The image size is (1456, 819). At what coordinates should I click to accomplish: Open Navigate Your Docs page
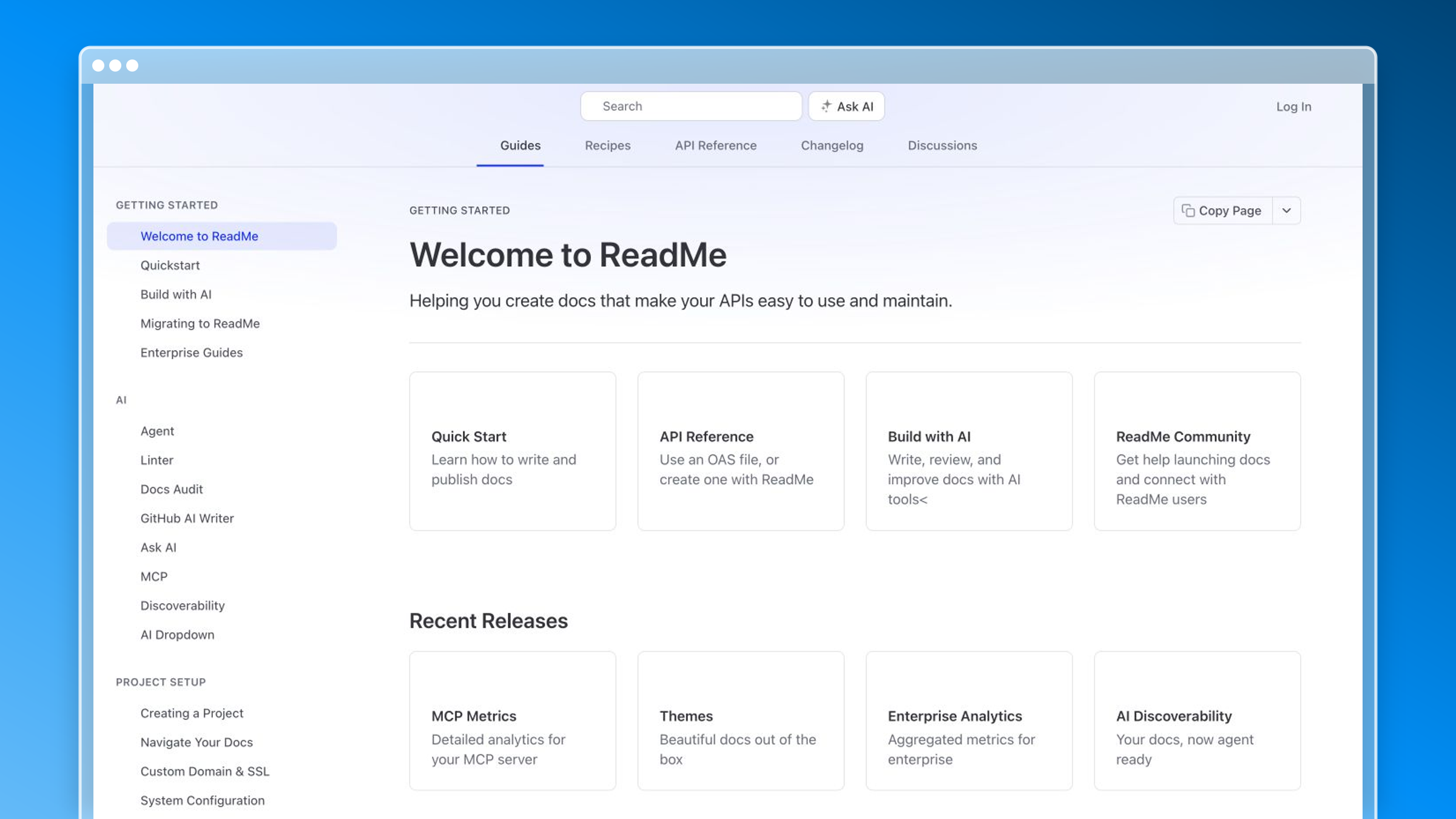point(197,743)
